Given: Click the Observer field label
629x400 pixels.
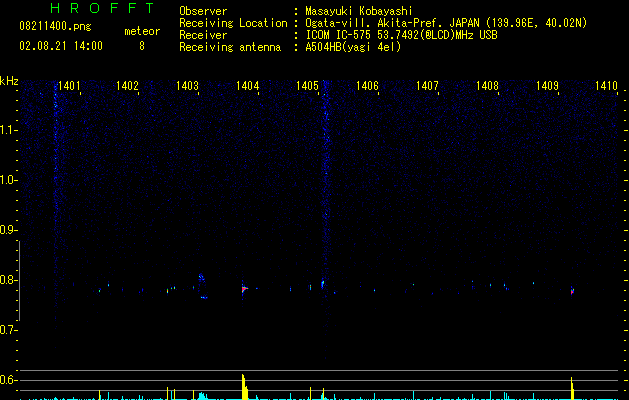Looking at the screenshot, I should click(203, 11).
